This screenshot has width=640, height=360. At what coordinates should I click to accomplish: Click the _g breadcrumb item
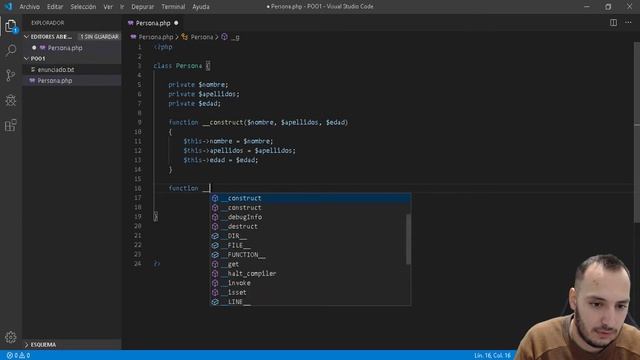236,37
